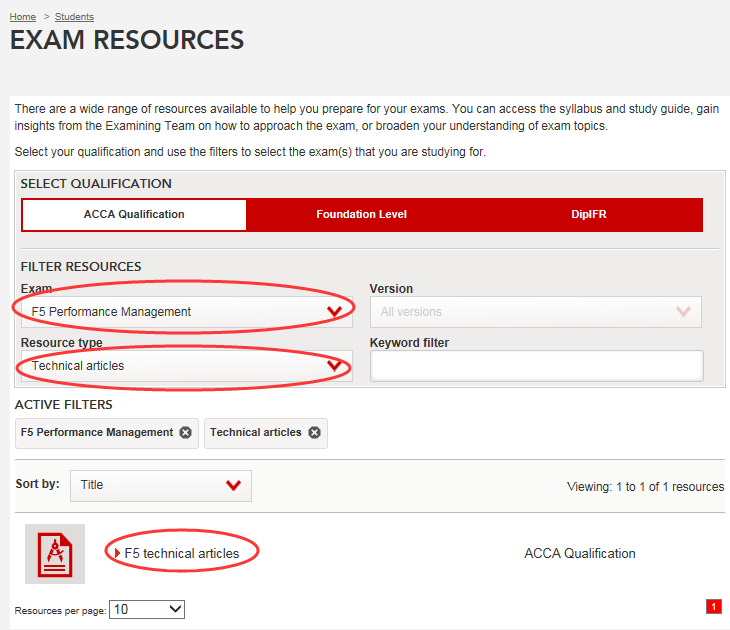This screenshot has width=730, height=630.
Task: Click the page 1 pagination button
Action: pos(713,606)
